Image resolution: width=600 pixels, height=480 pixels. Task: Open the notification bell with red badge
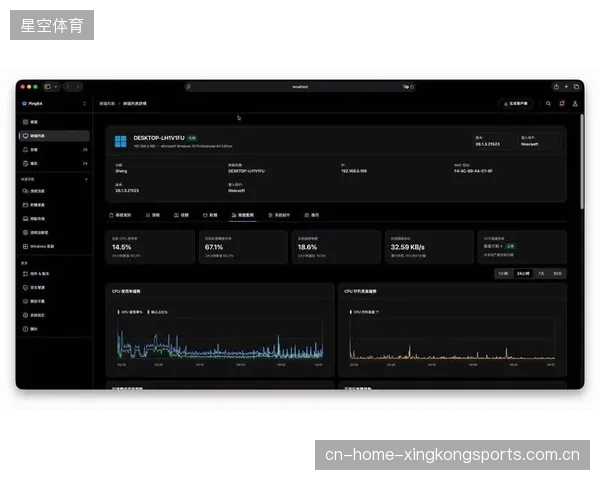tap(562, 103)
